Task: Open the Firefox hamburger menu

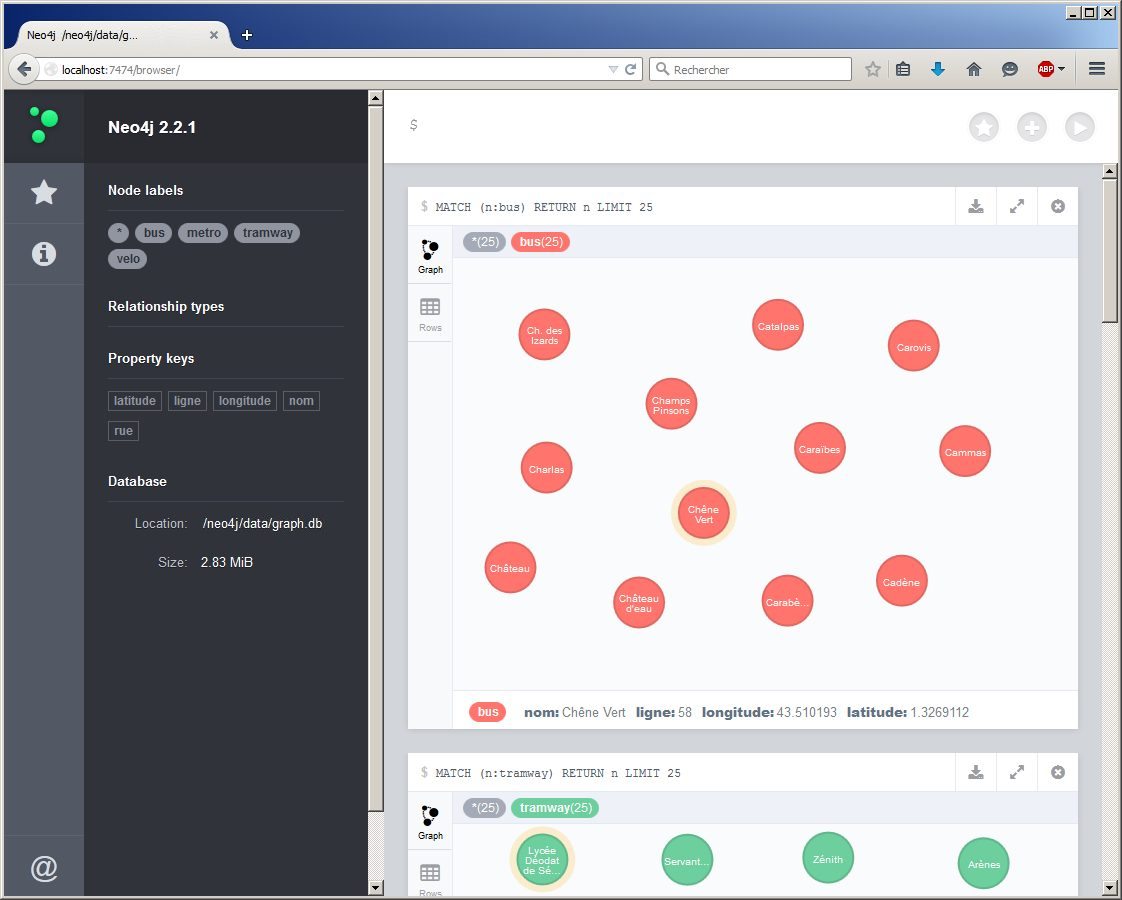Action: click(x=1097, y=69)
